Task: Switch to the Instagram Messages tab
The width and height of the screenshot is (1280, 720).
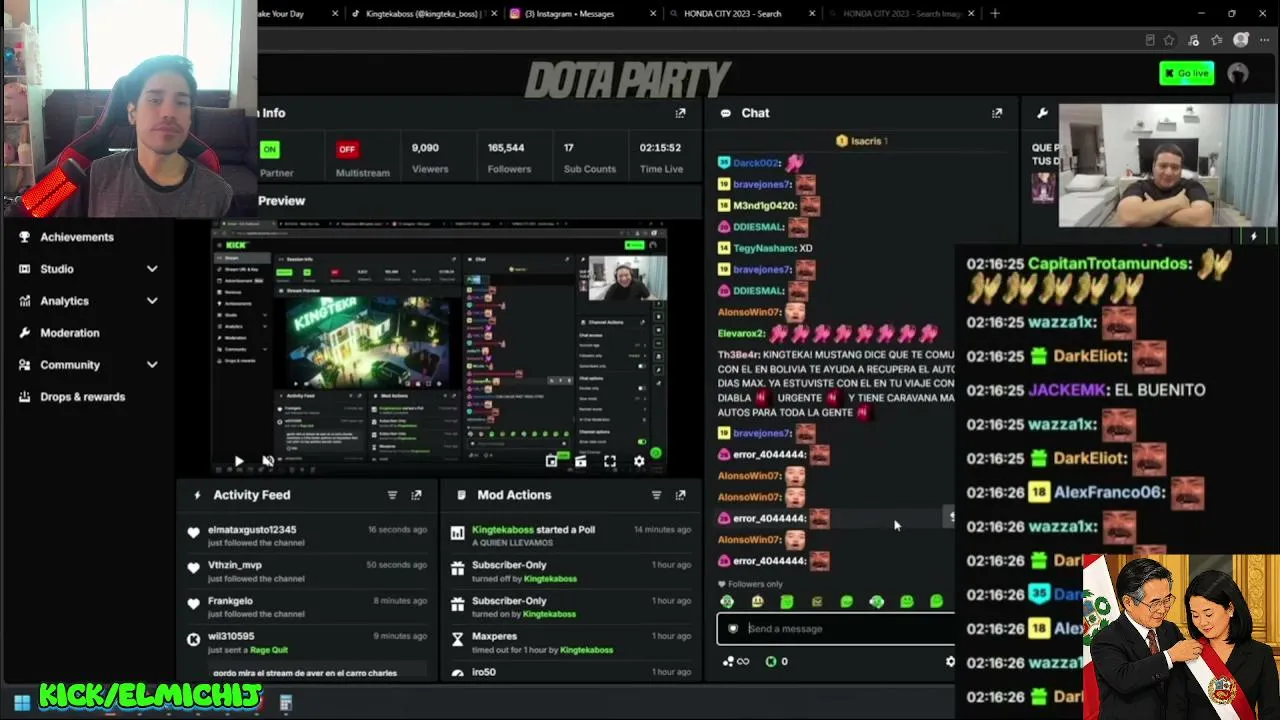Action: [x=570, y=14]
